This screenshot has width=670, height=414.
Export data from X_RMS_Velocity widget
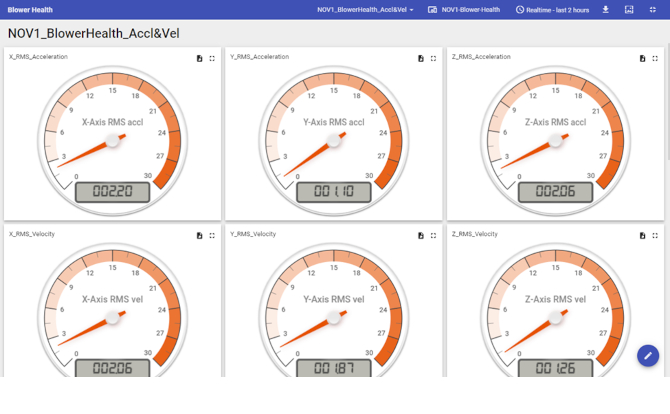pos(199,236)
